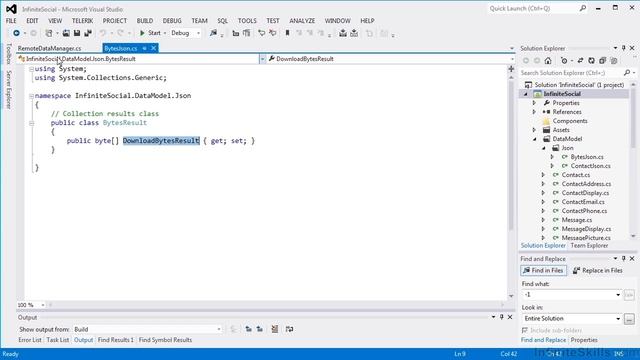Collapse the DataModel folder node
The image size is (640, 360).
coord(534,139)
